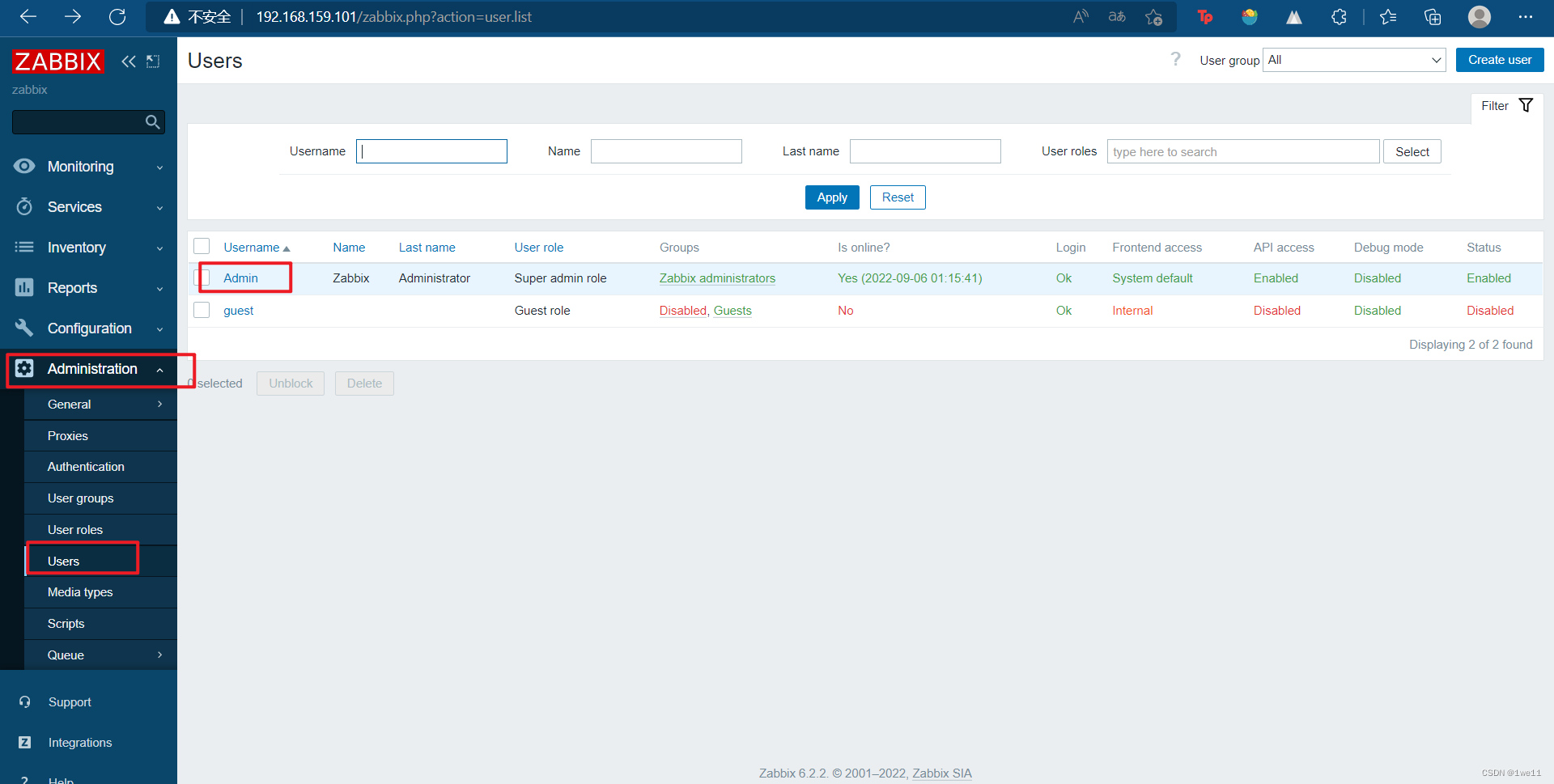
Task: Check the guest user row checkbox
Action: pos(202,310)
